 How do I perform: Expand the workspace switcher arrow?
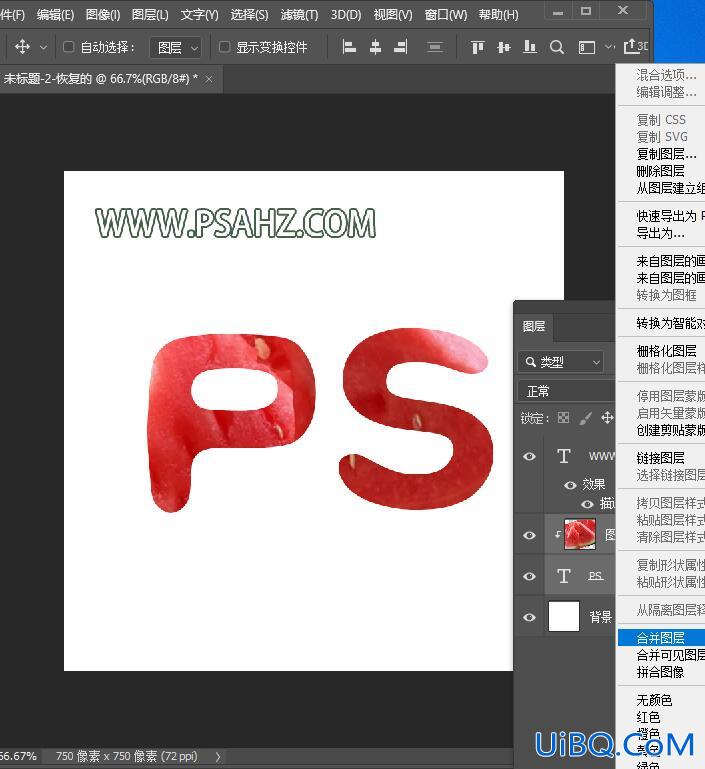point(608,47)
